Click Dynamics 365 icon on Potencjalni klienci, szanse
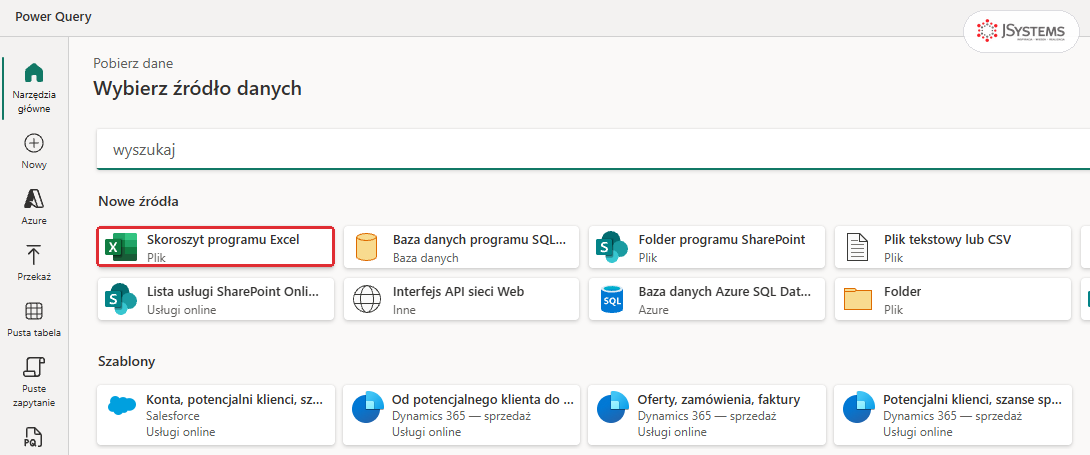 [x=859, y=407]
